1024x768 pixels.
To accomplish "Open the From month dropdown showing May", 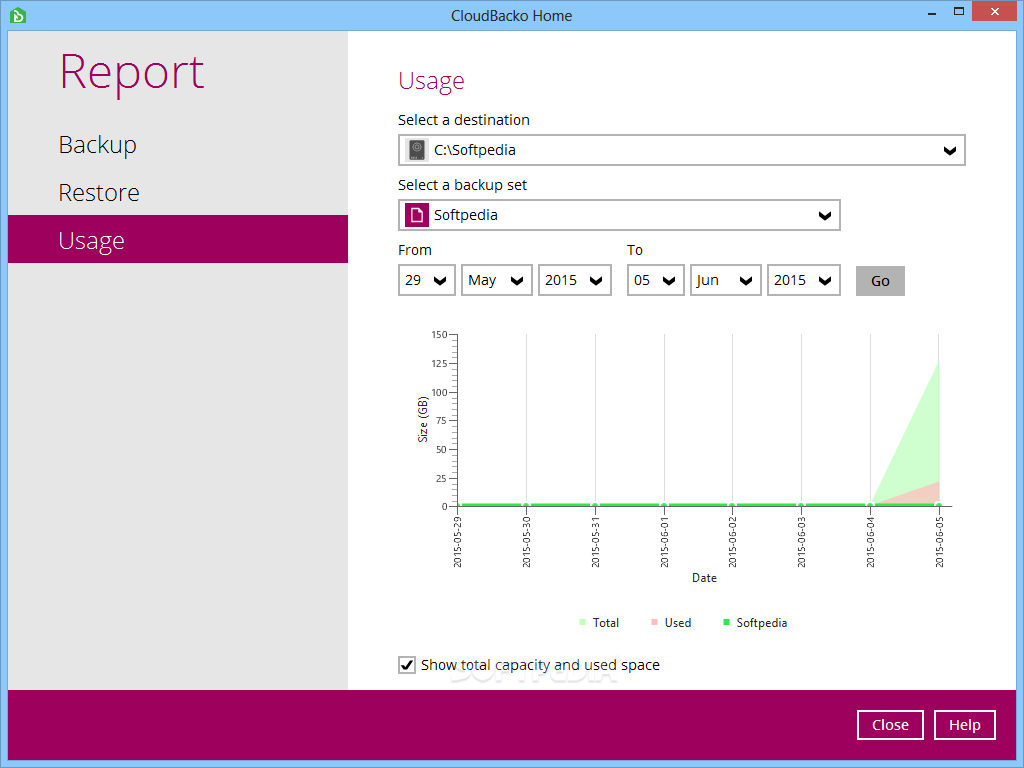I will pos(496,280).
